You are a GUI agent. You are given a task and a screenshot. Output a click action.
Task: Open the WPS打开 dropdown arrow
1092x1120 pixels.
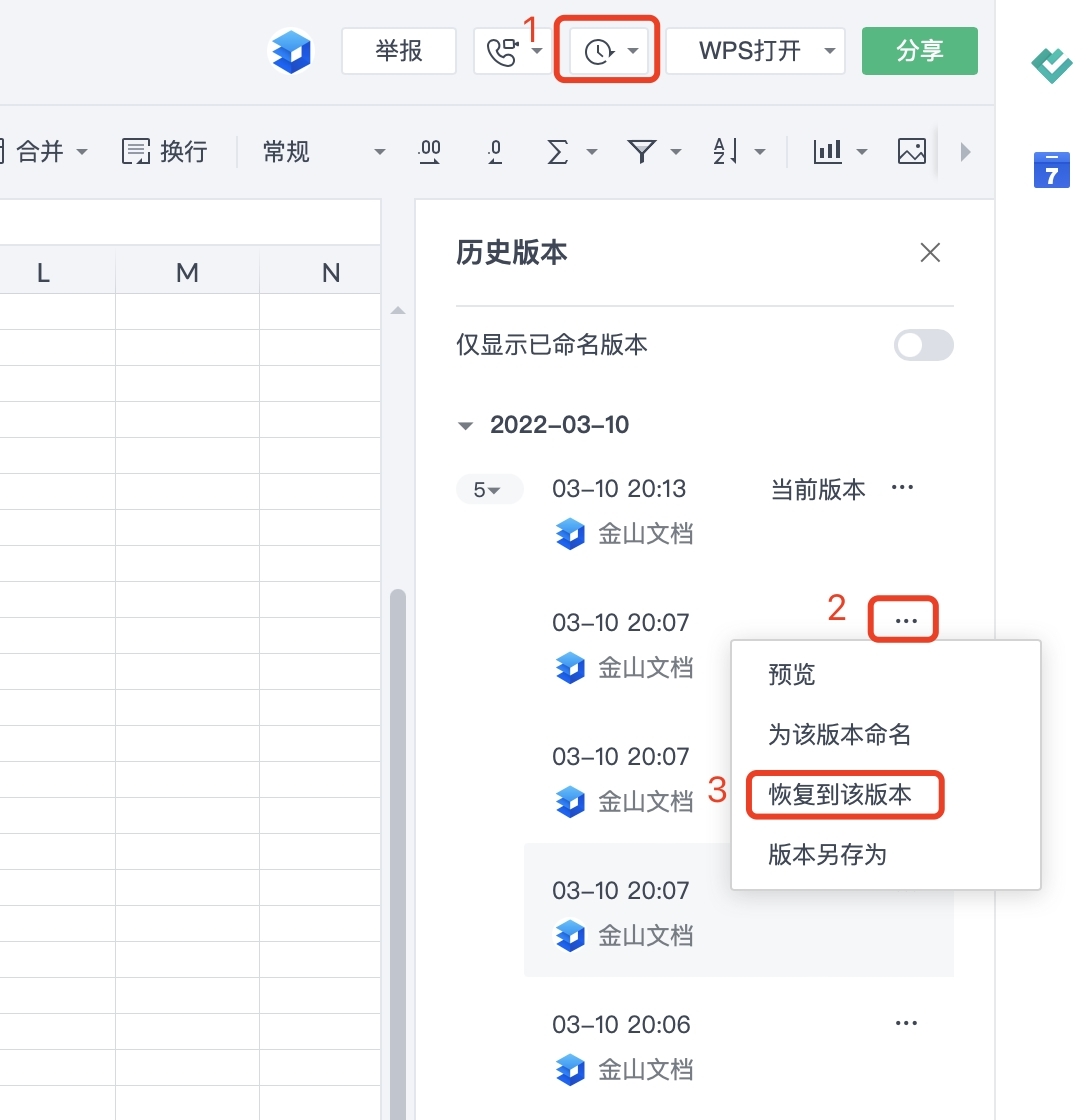(828, 50)
